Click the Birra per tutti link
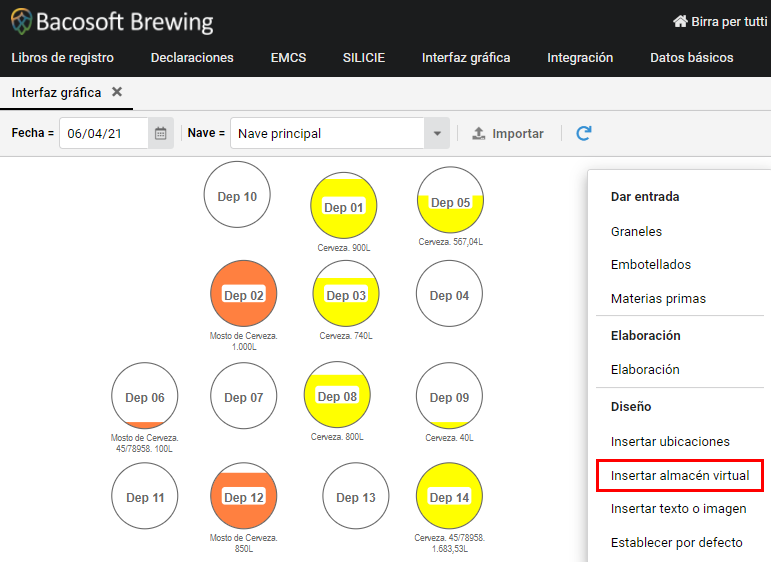This screenshot has height=562, width=771. [729, 22]
